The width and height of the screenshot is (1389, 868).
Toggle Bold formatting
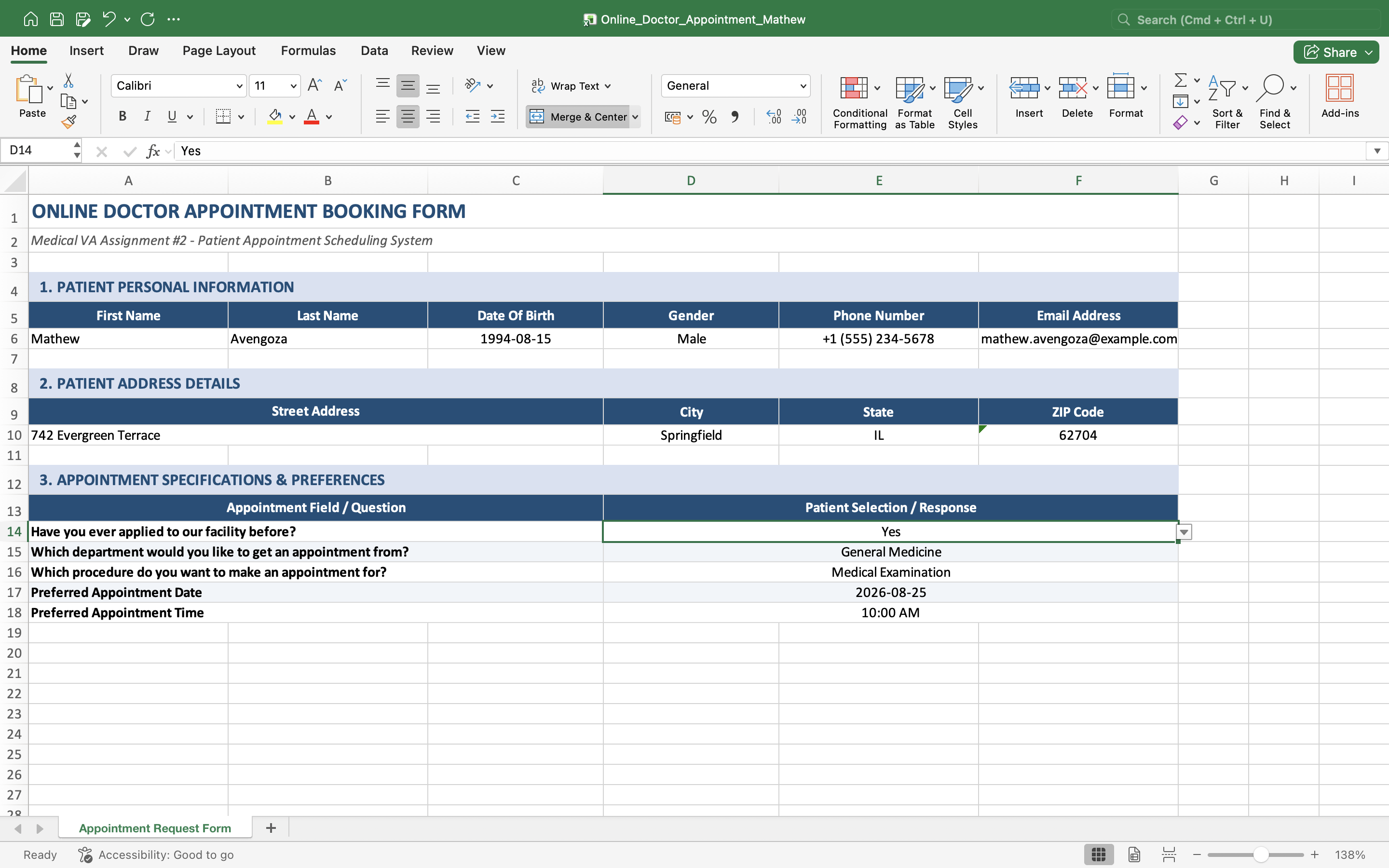(x=122, y=117)
